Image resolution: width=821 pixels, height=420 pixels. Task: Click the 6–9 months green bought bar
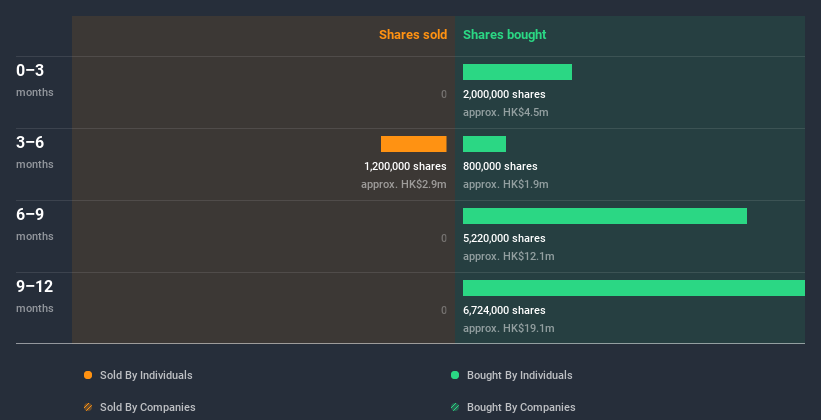point(604,216)
